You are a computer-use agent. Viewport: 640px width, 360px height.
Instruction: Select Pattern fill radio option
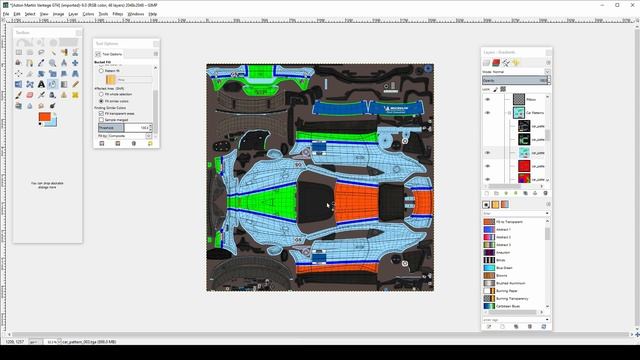coord(101,71)
